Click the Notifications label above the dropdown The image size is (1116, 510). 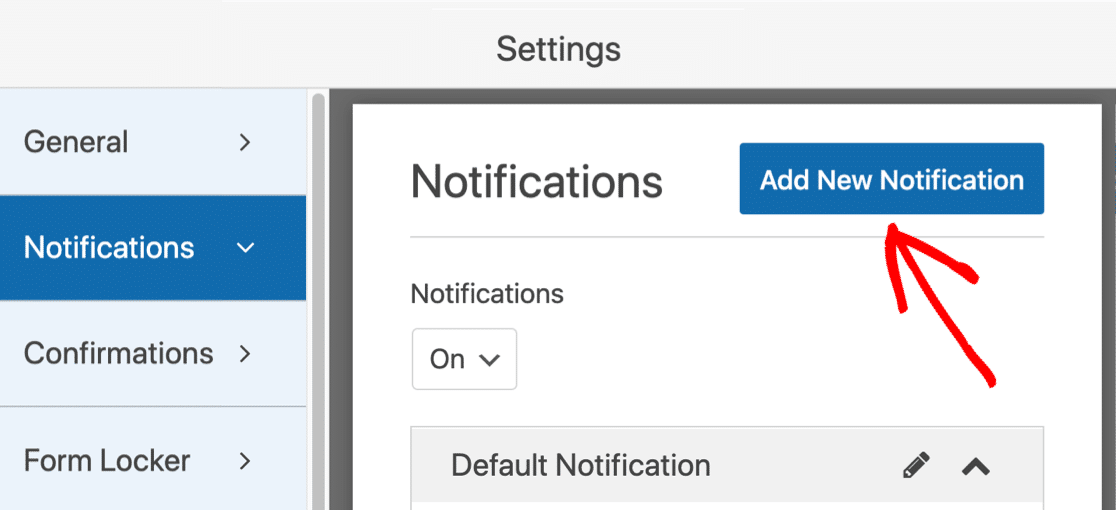pyautogui.click(x=488, y=293)
